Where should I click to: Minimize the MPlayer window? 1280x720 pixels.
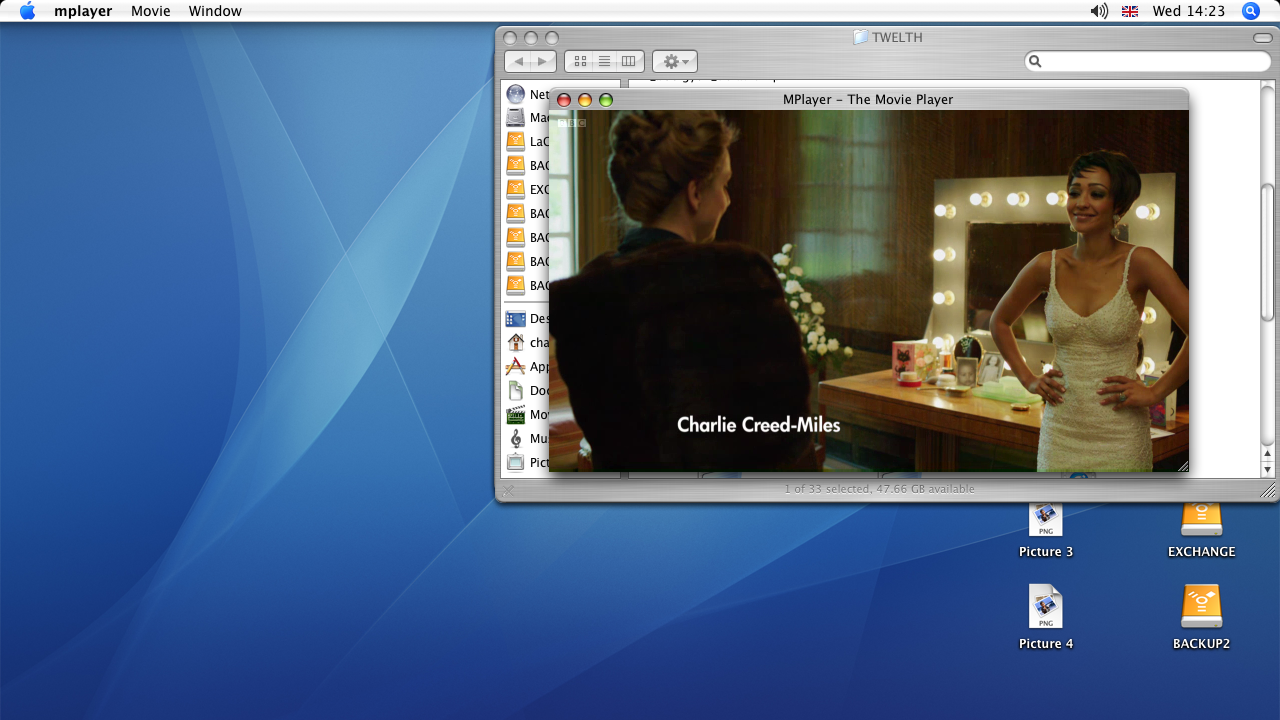[585, 100]
